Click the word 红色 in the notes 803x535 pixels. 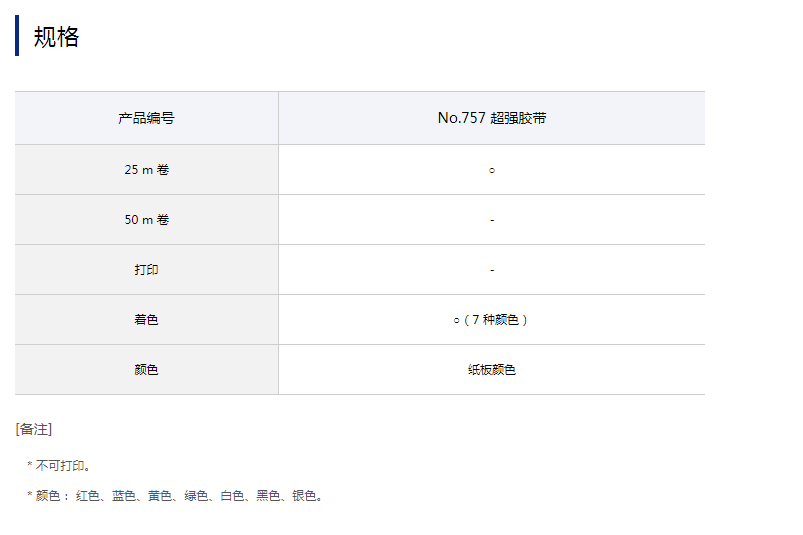pos(88,496)
